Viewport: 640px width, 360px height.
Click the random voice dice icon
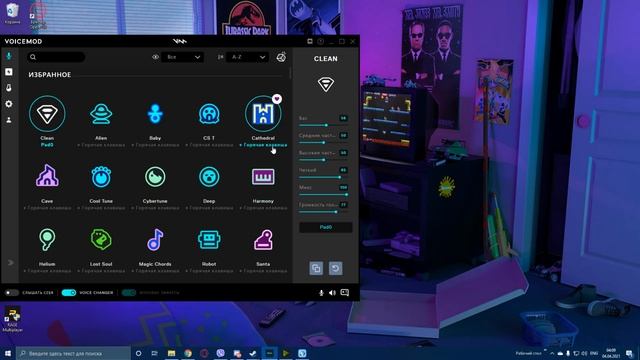(x=281, y=57)
